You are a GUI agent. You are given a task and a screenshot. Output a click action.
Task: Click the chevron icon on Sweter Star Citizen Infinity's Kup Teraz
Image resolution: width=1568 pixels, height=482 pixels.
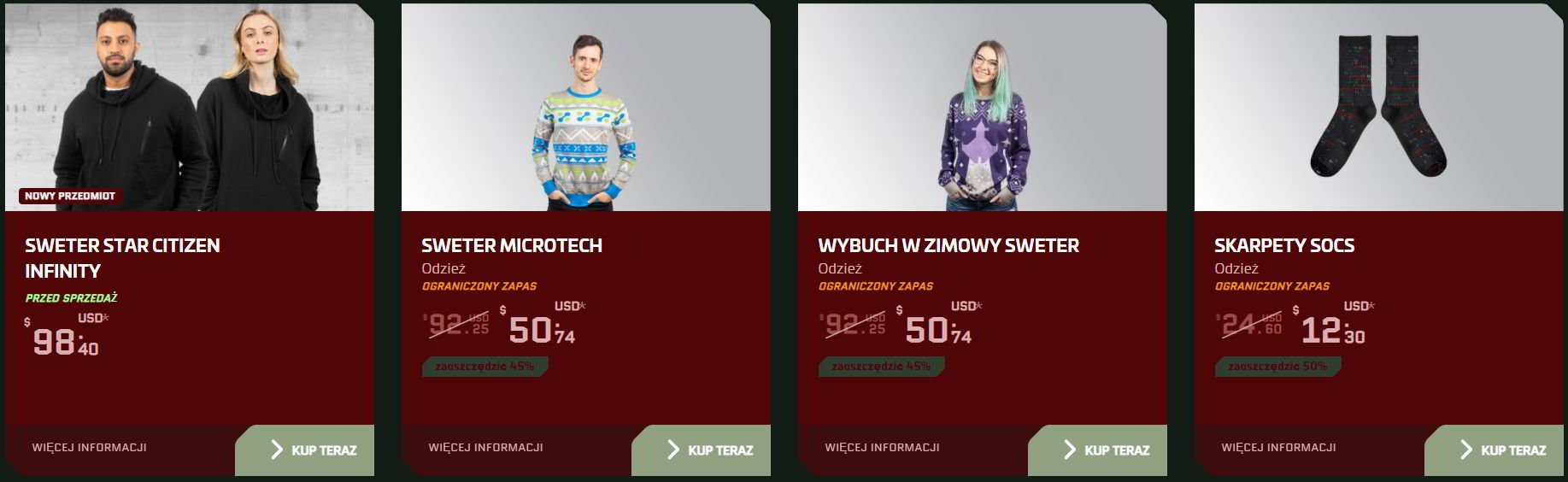(276, 450)
